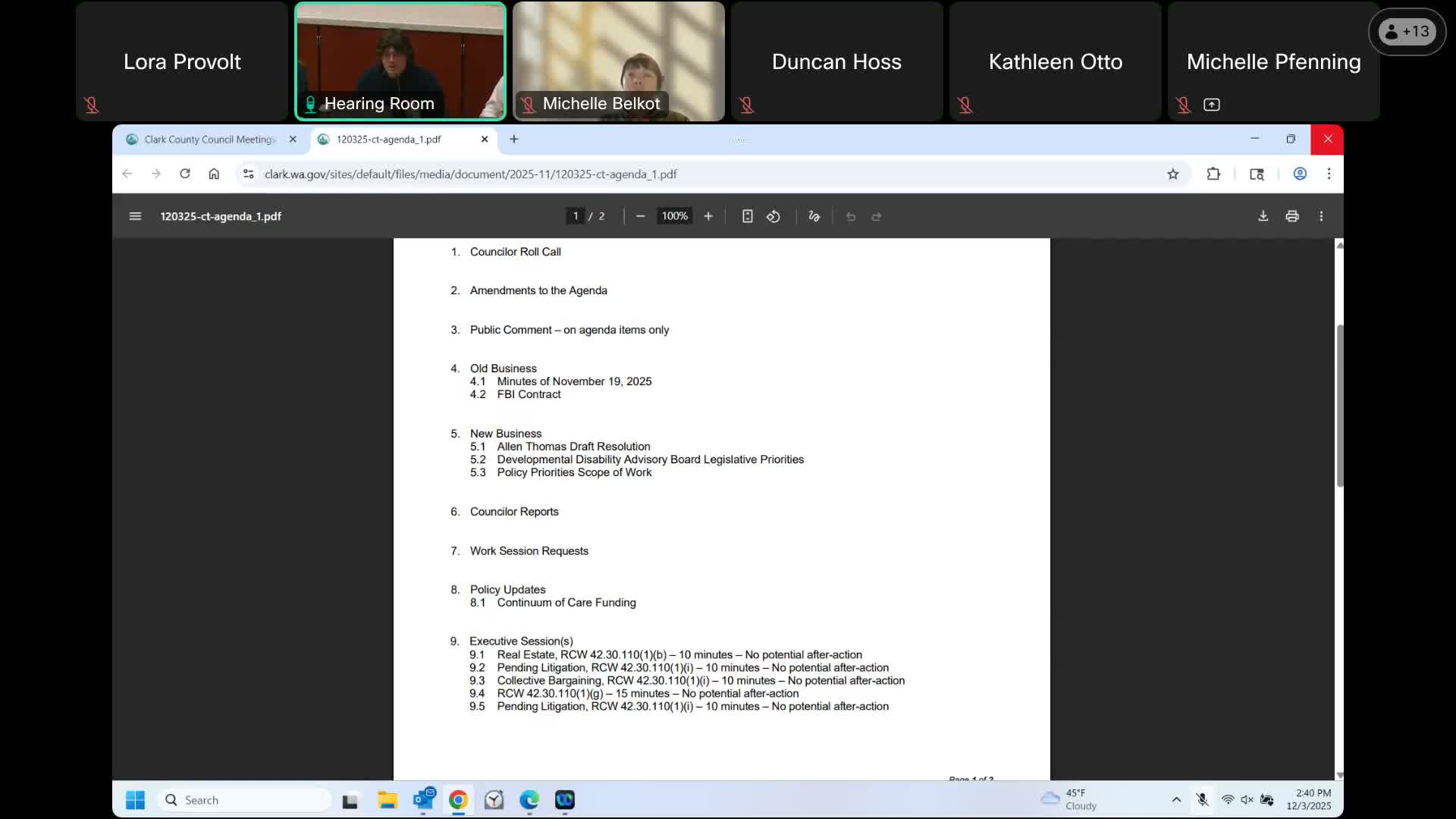Viewport: 1456px width, 819px height.
Task: Reload the current page
Action: point(185,174)
